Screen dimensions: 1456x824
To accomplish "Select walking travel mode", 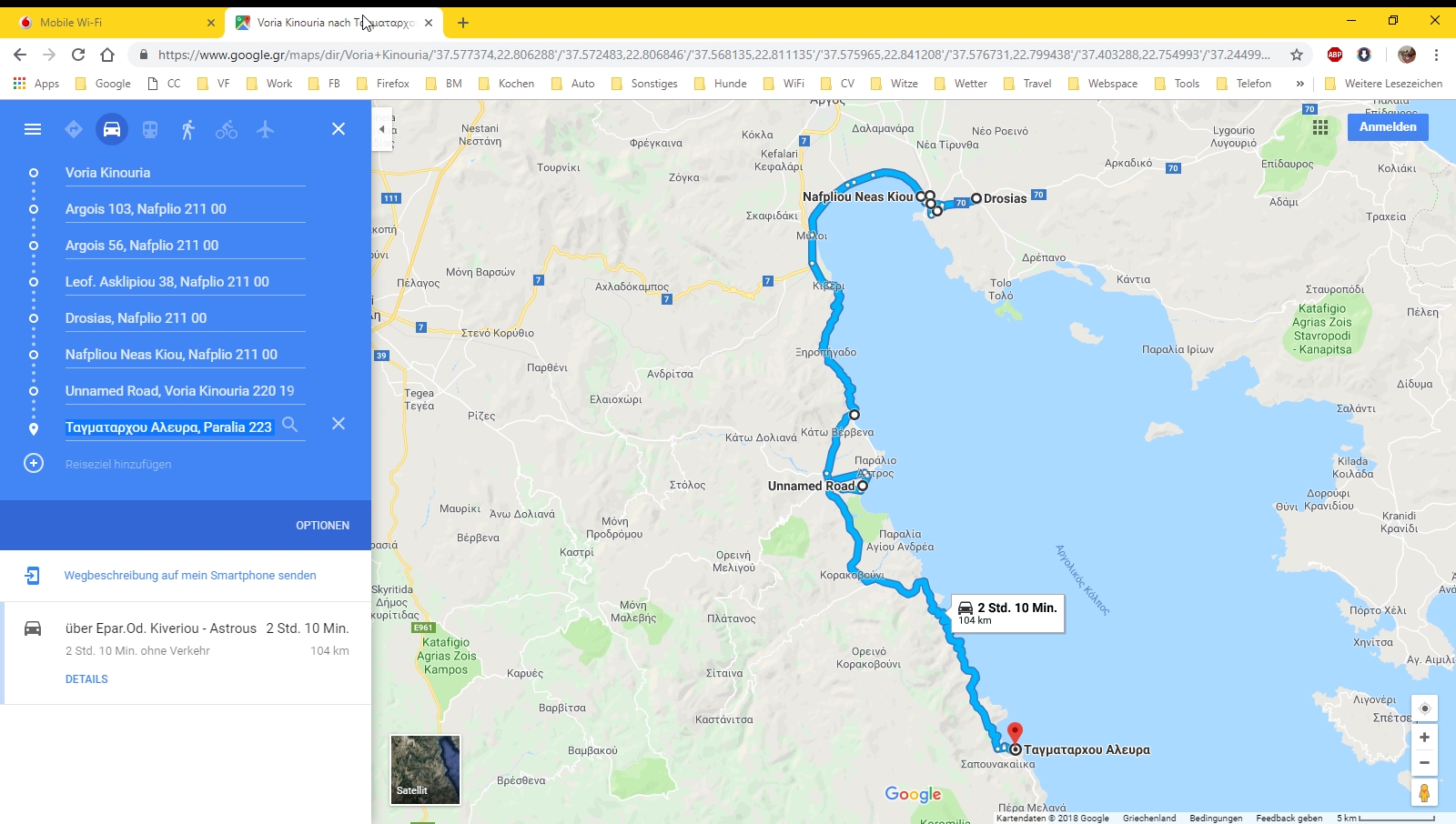I will coord(188,129).
